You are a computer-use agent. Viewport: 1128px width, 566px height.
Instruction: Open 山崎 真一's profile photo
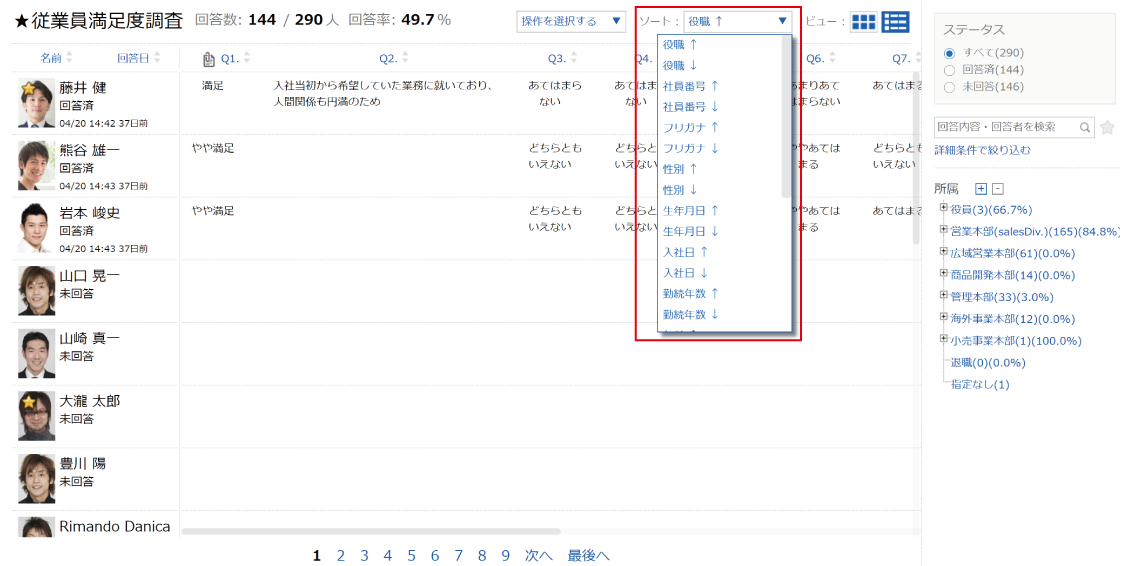tap(36, 353)
